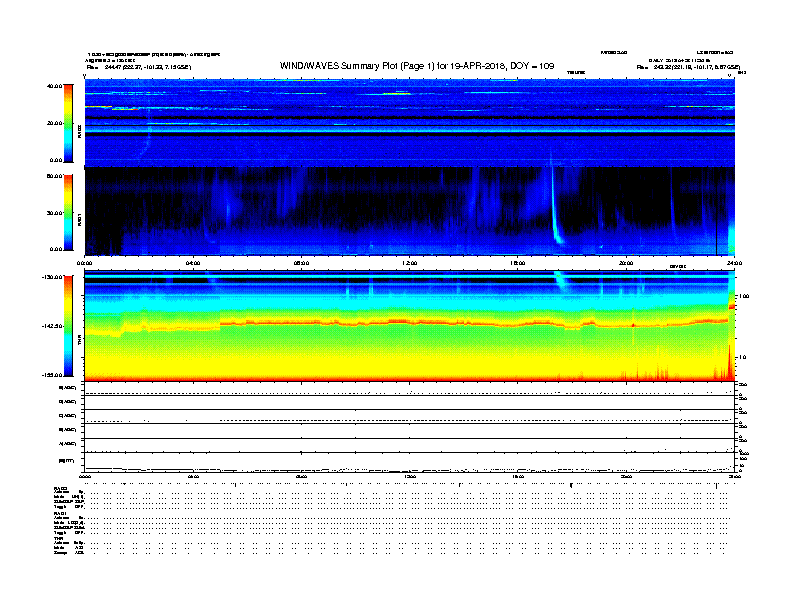Click the 20:00 label on the bottom time axis
Viewport: 792px width, 612px height.
[x=626, y=476]
